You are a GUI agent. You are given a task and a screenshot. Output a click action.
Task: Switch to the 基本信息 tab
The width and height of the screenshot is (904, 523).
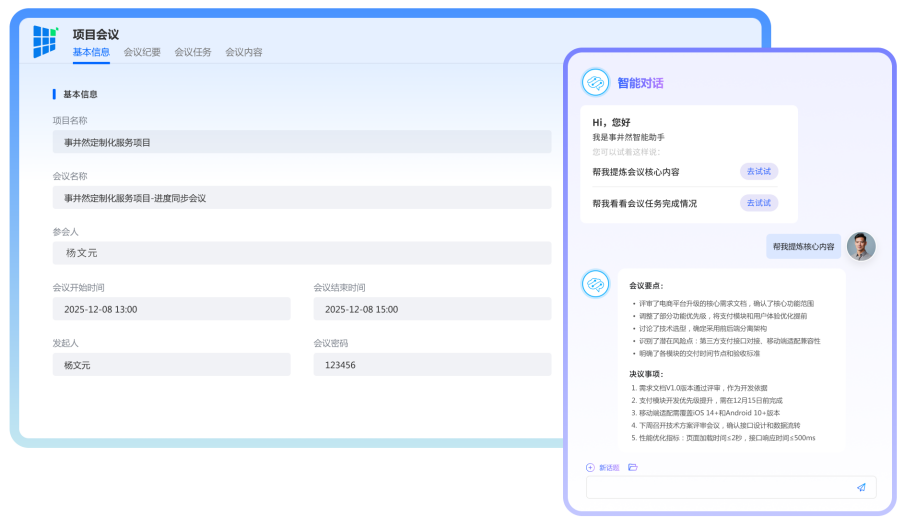pyautogui.click(x=91, y=52)
